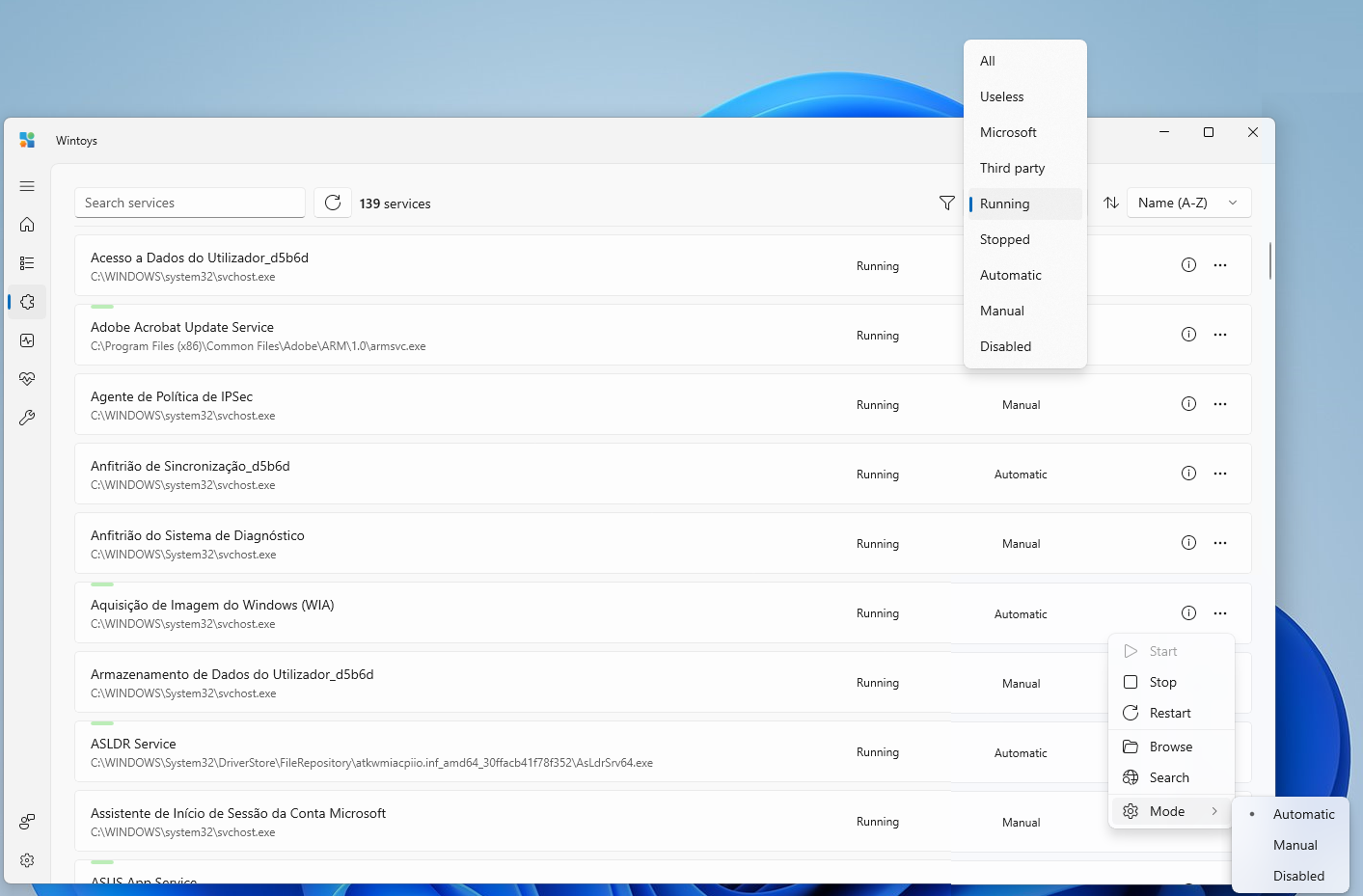This screenshot has width=1363, height=896.
Task: Show info for Anfitrião do Sistema de Diagnóstico
Action: 1188,543
